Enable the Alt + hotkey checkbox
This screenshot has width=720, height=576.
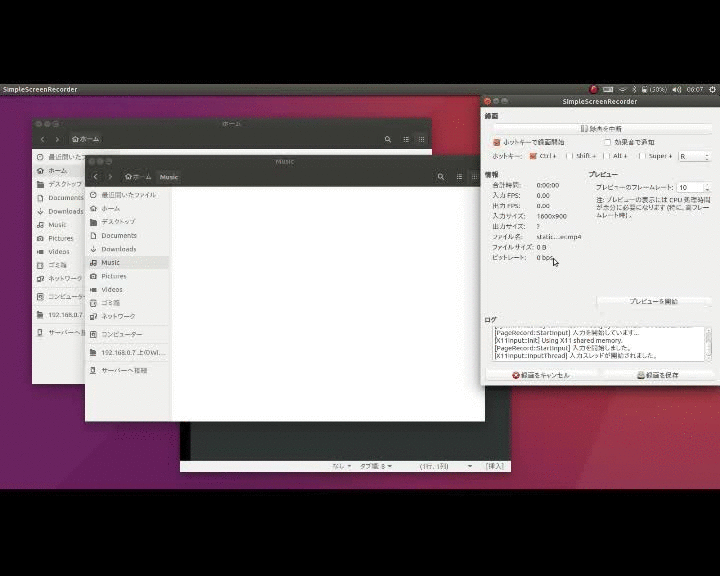click(x=607, y=156)
